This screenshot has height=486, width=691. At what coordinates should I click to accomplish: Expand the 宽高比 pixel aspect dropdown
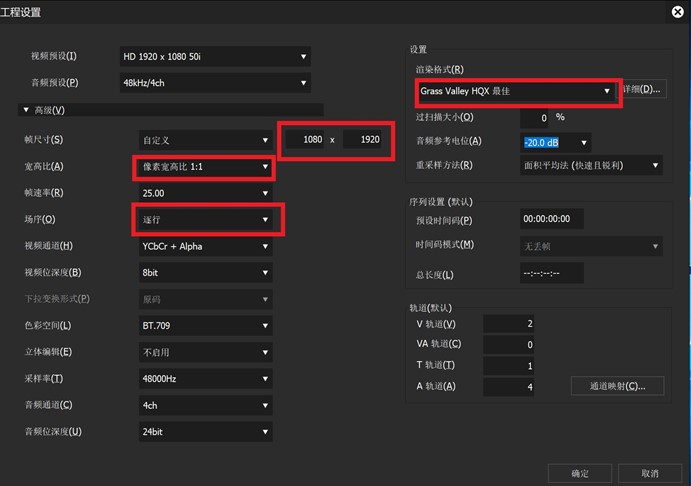click(205, 166)
